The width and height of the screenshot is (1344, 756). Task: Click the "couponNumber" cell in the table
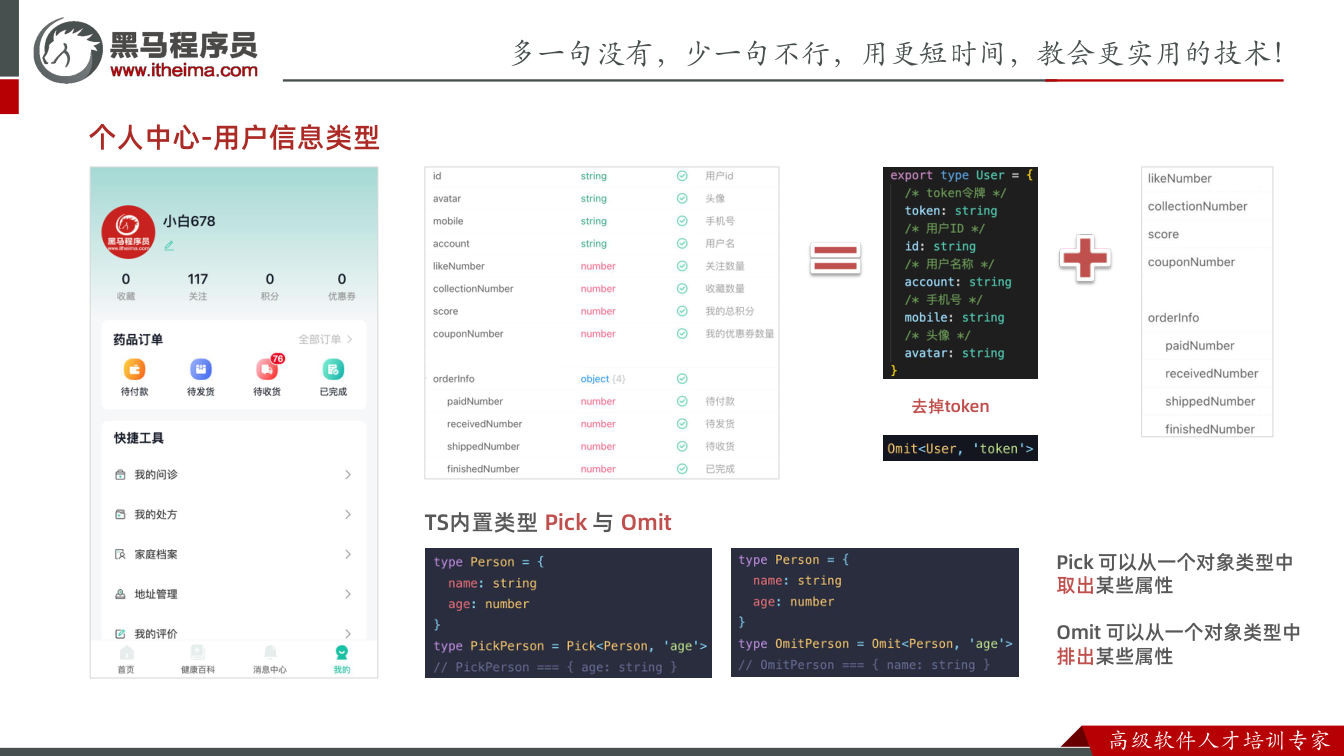468,334
